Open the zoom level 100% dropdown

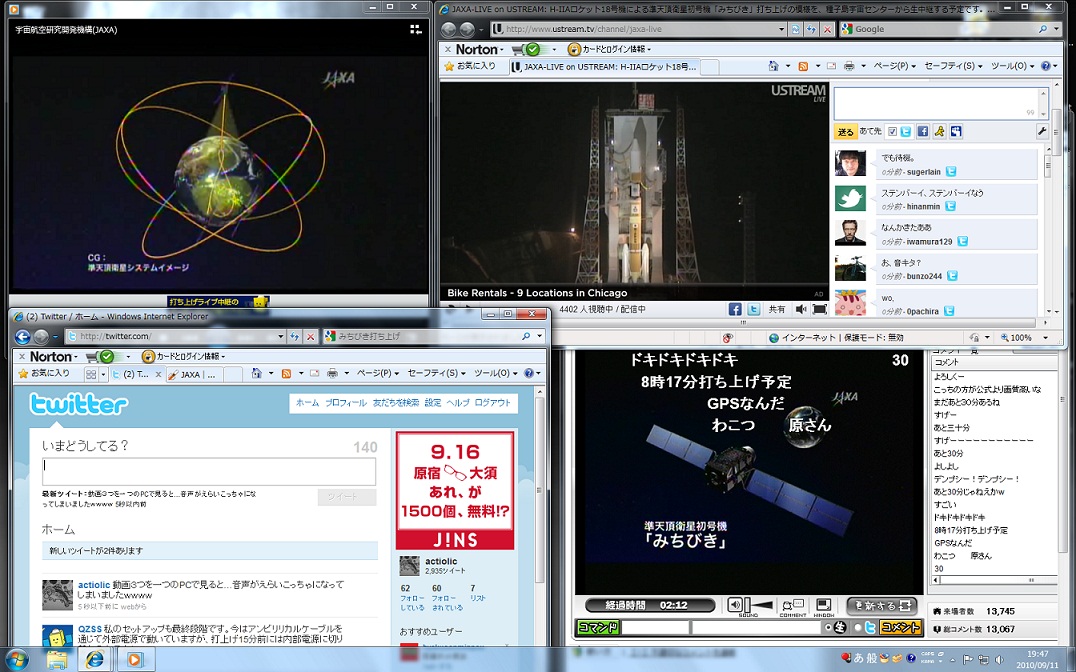1046,337
